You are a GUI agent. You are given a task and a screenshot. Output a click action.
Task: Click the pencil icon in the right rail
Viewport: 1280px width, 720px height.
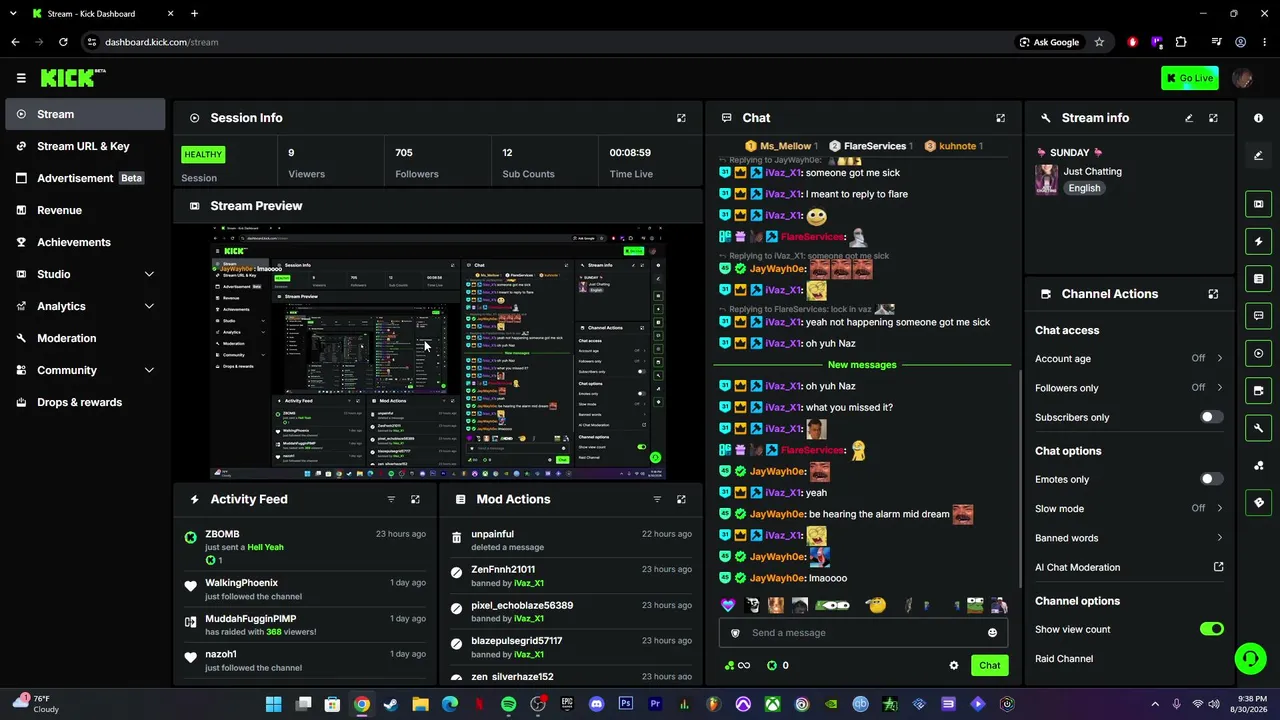tap(1258, 155)
